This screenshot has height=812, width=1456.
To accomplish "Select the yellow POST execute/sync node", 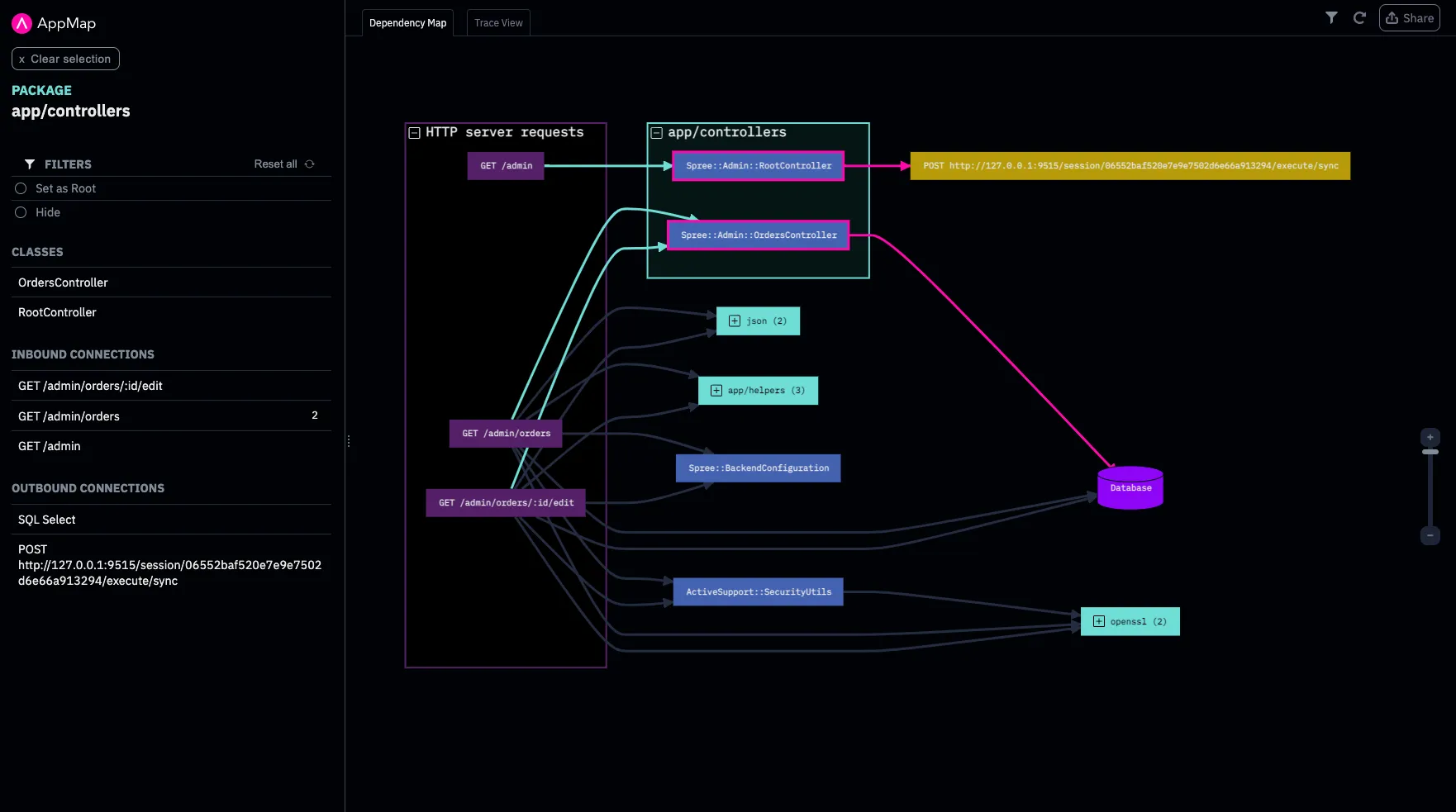I will pyautogui.click(x=1130, y=165).
